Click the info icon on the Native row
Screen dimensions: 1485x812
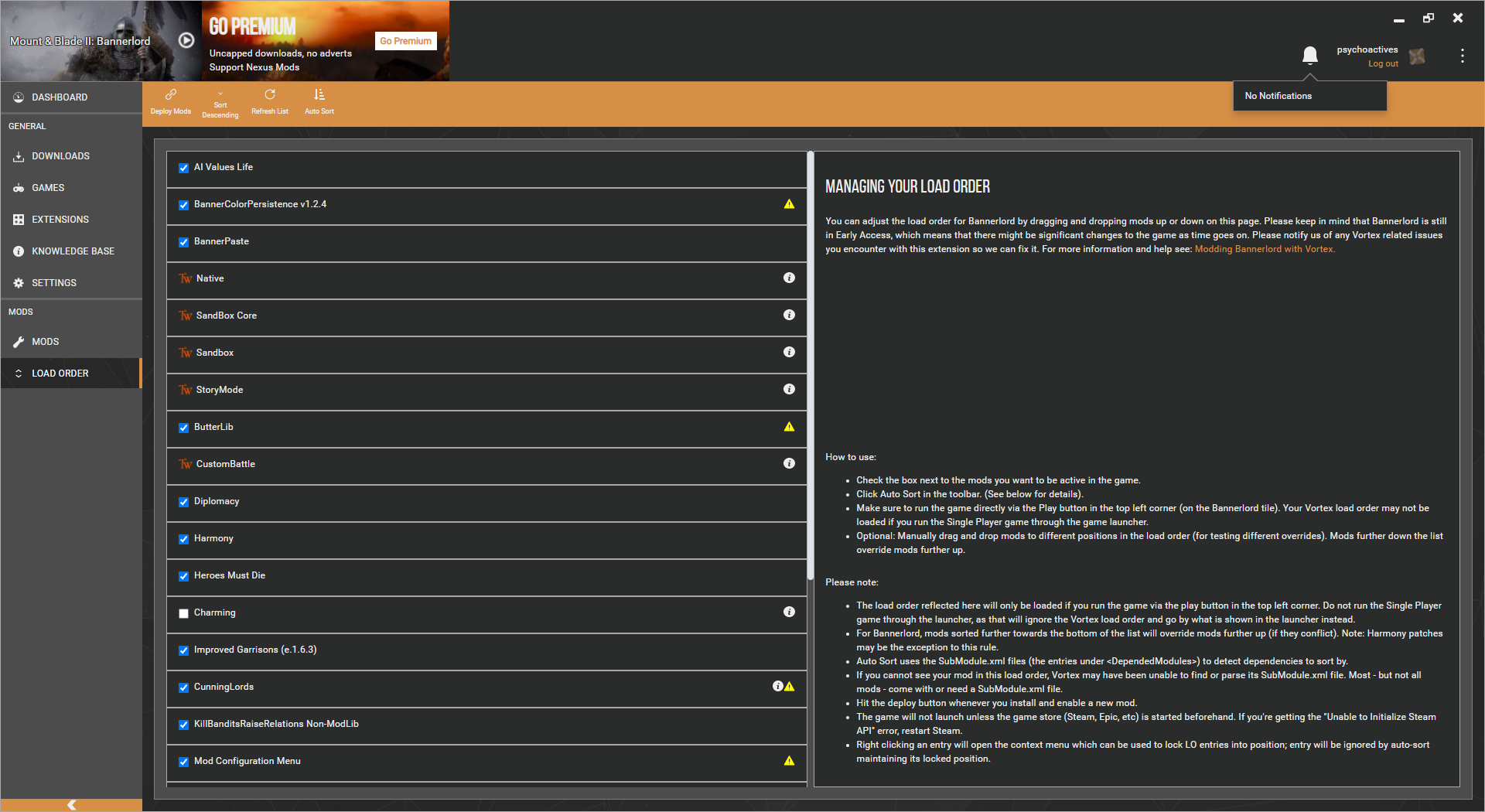tap(789, 278)
